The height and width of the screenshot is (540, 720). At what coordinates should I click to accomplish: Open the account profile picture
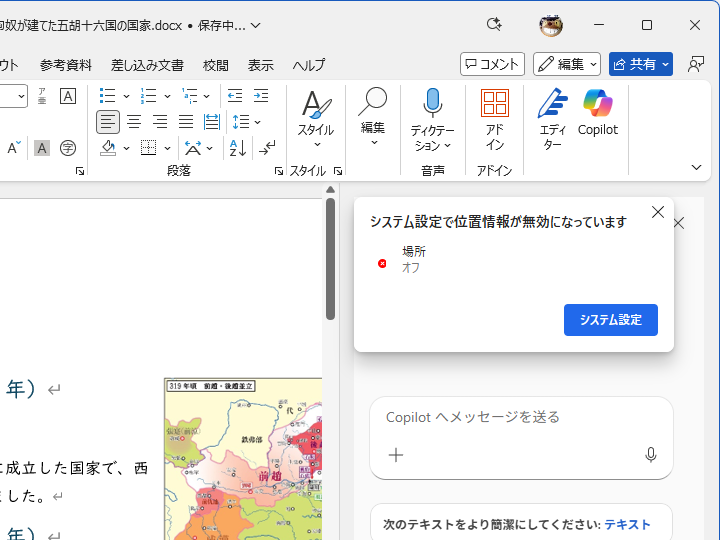(551, 25)
